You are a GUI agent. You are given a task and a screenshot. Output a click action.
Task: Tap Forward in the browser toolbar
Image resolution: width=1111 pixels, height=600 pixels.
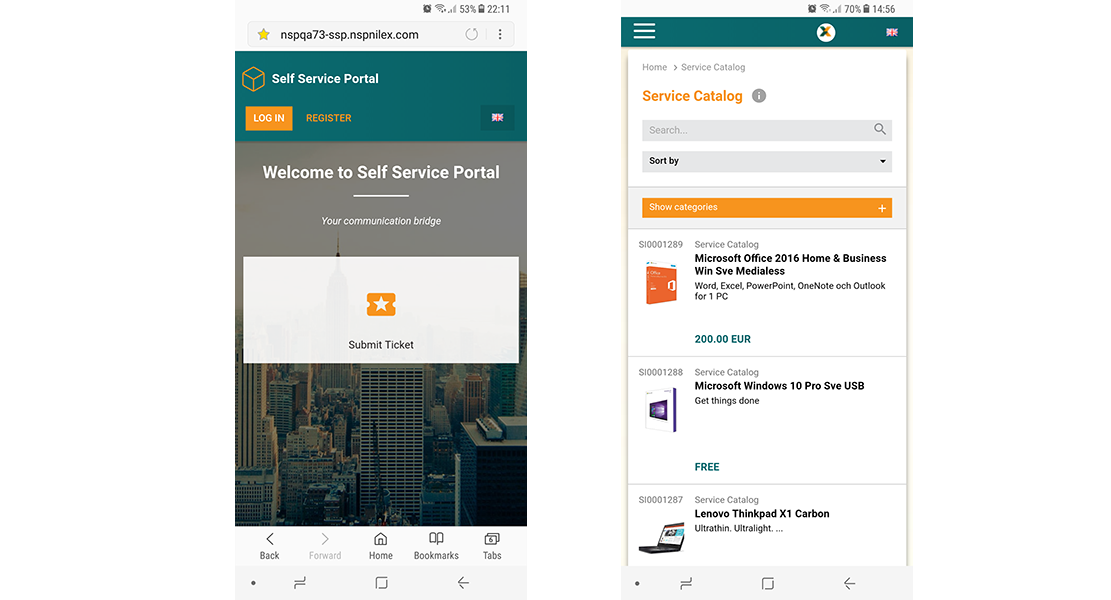(x=325, y=546)
